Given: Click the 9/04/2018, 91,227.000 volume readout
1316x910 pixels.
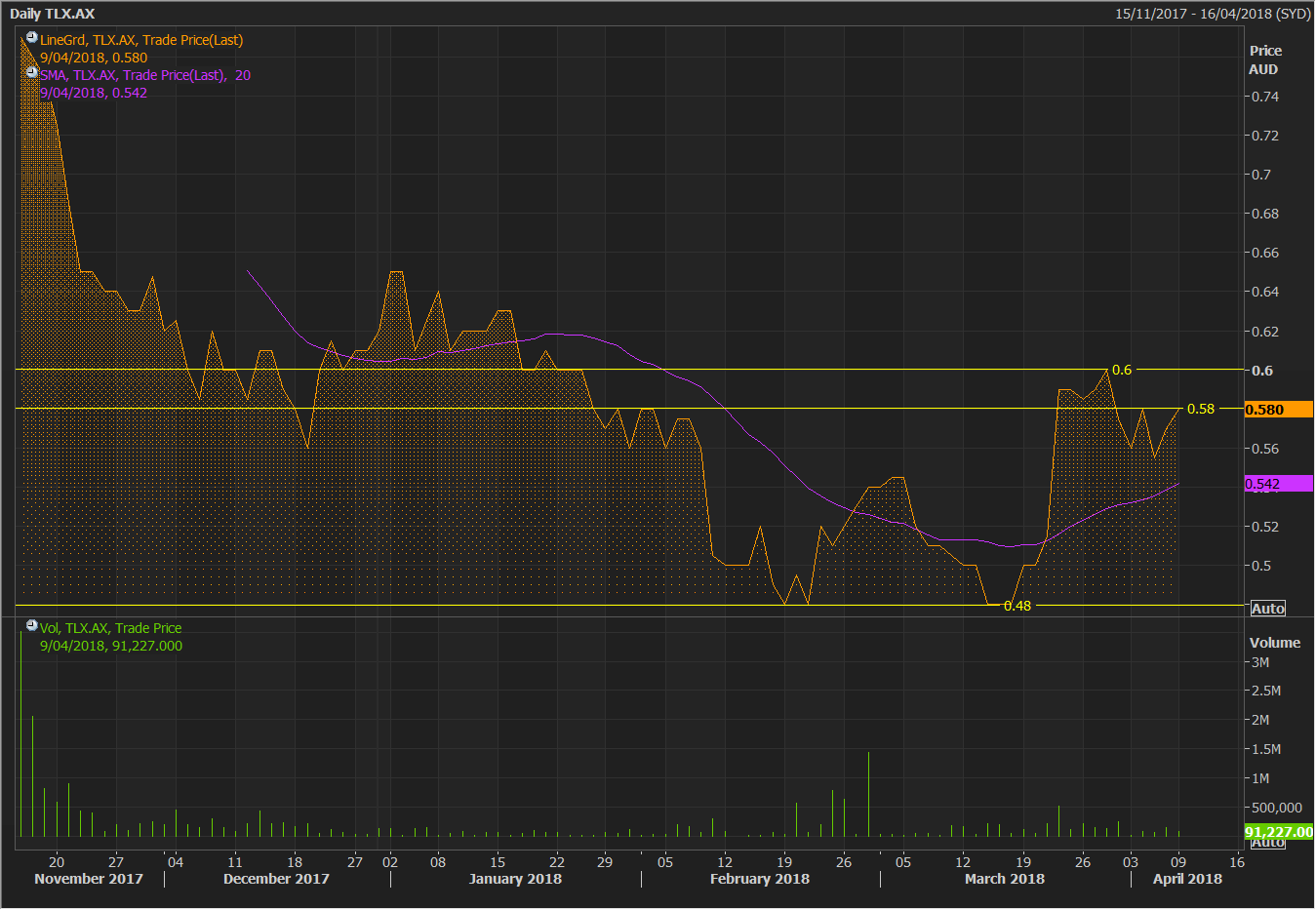Looking at the screenshot, I should (111, 646).
